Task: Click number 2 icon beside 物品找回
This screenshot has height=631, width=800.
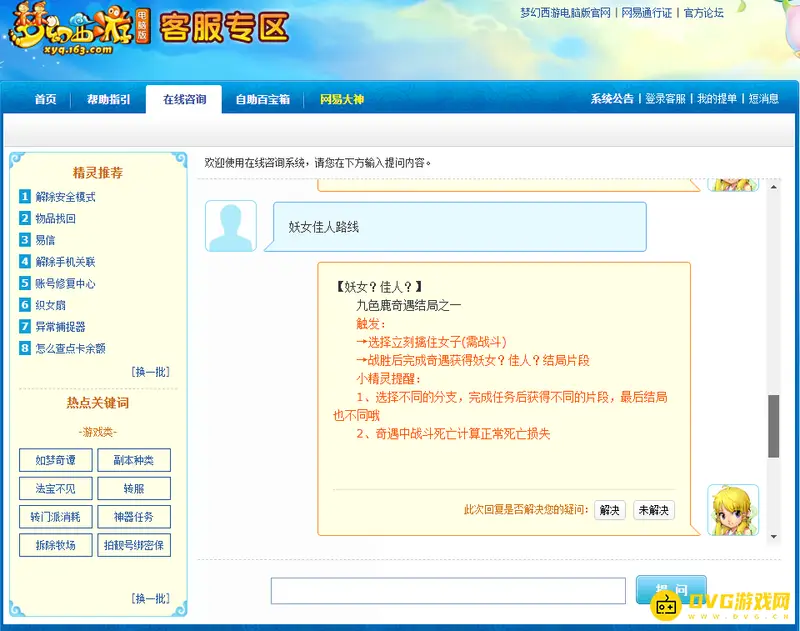Action: [x=24, y=218]
